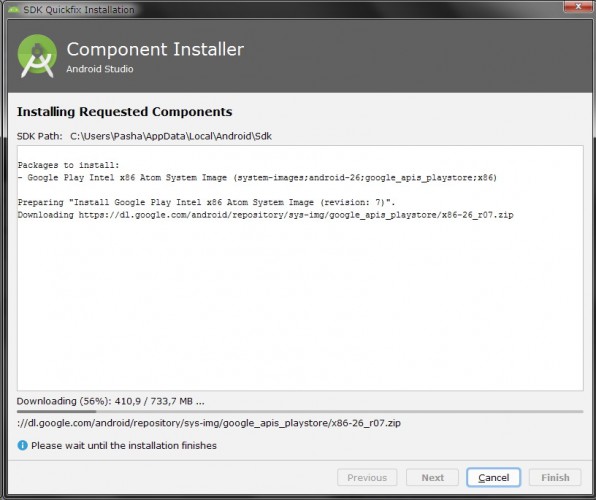Click the Component Installer heading
This screenshot has width=596, height=500.
point(155,49)
